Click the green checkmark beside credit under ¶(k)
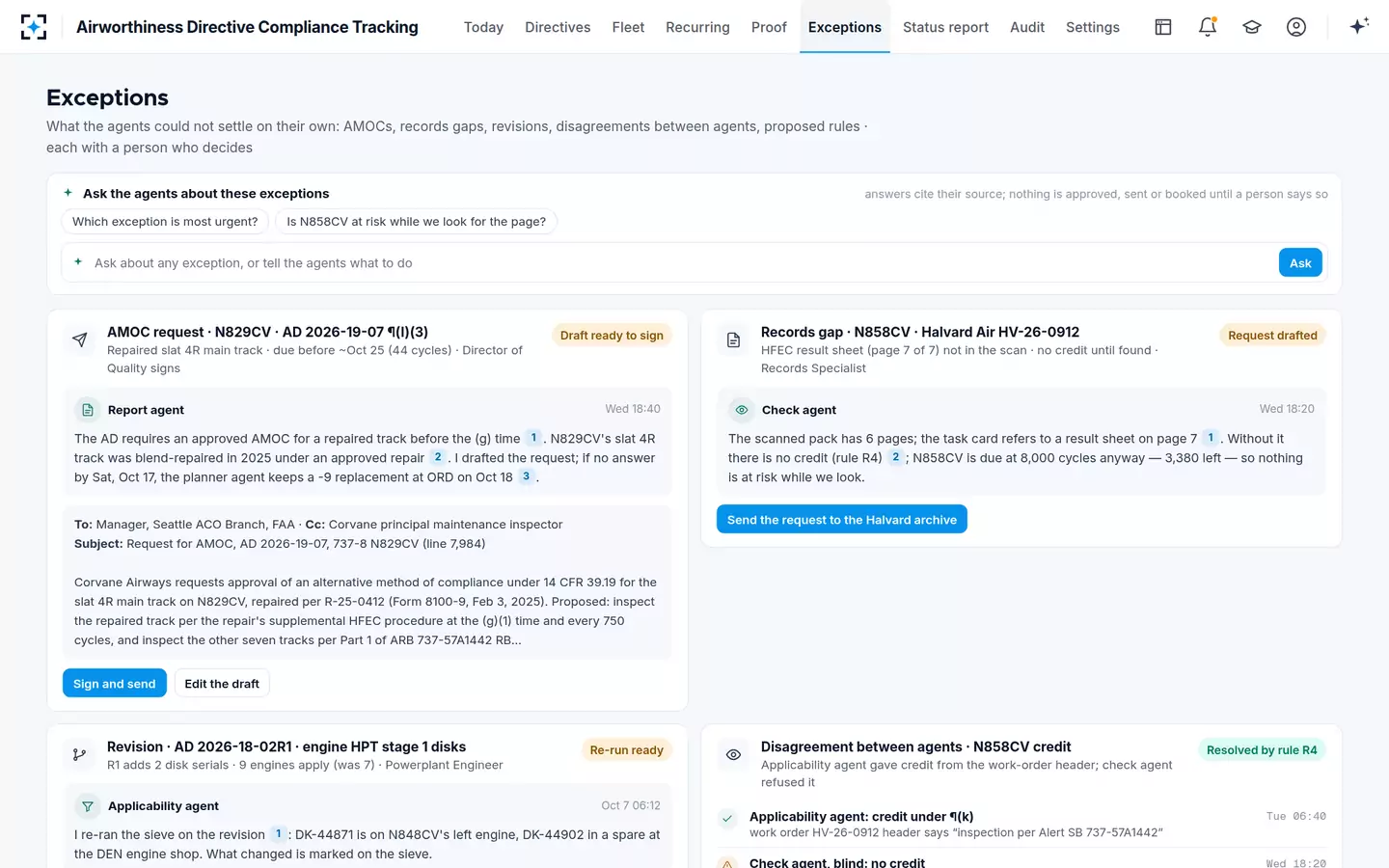The height and width of the screenshot is (868, 1389). click(727, 819)
